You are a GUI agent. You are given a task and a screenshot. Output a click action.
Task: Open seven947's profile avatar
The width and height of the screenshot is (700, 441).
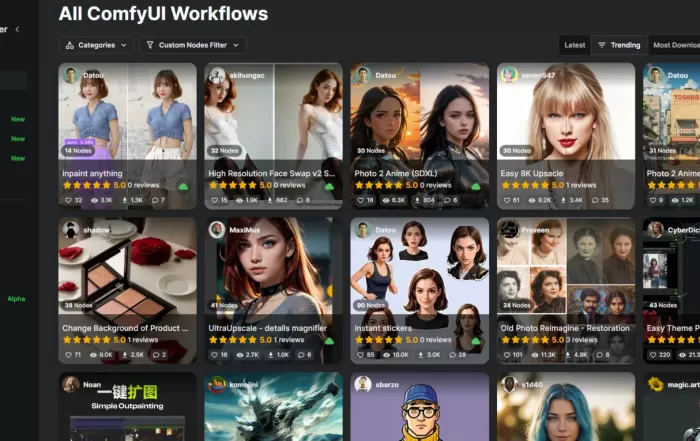click(x=509, y=75)
